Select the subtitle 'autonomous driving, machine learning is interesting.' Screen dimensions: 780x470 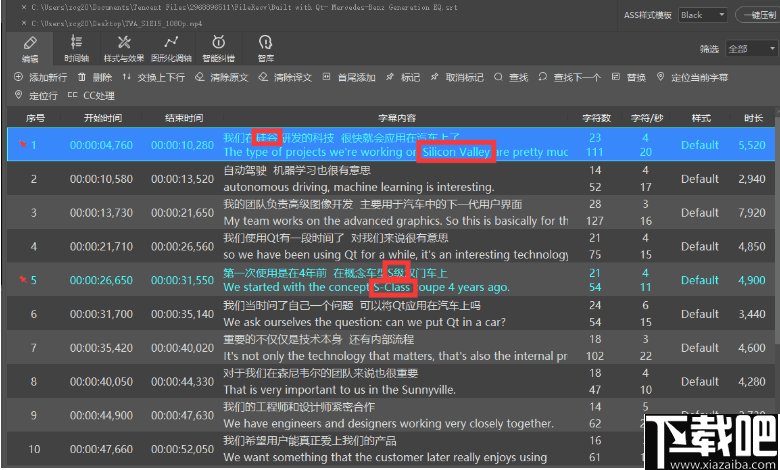coord(359,187)
